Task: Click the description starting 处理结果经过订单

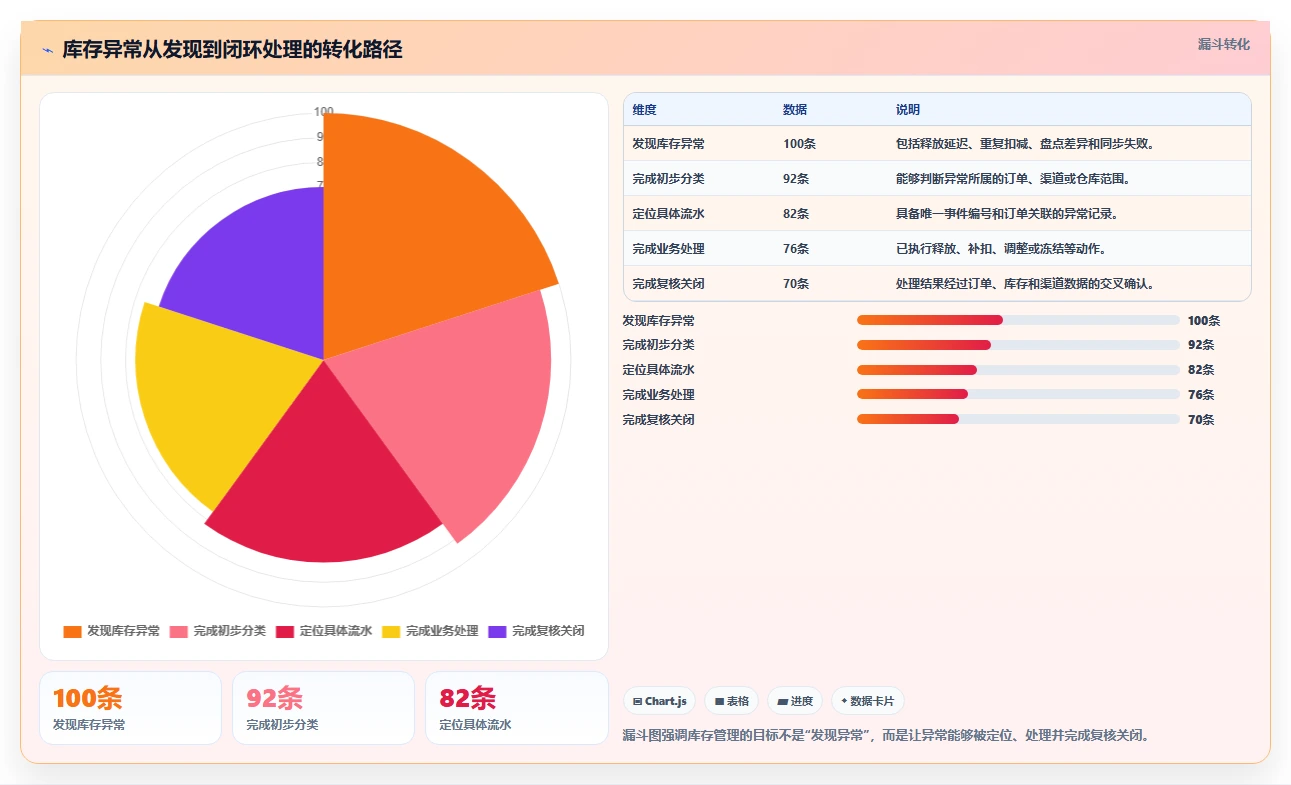Action: tap(1026, 284)
